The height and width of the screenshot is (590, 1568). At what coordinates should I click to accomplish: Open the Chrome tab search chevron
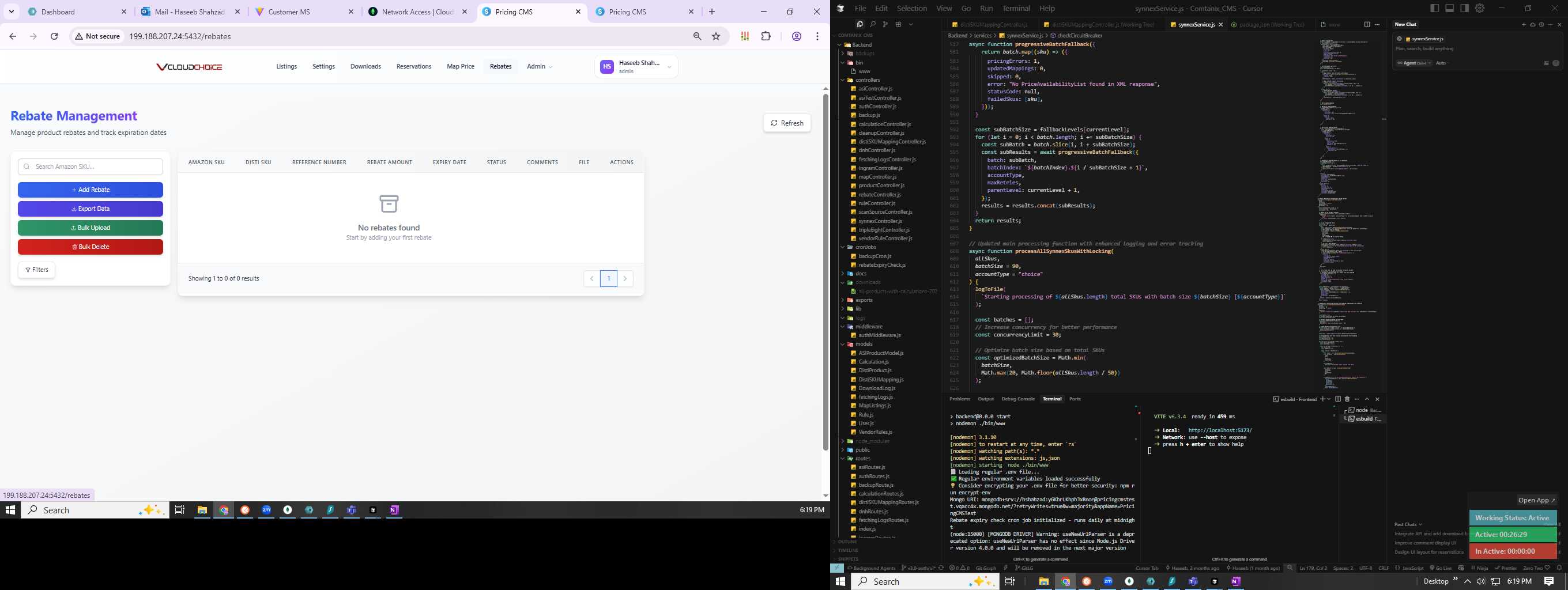click(x=11, y=12)
